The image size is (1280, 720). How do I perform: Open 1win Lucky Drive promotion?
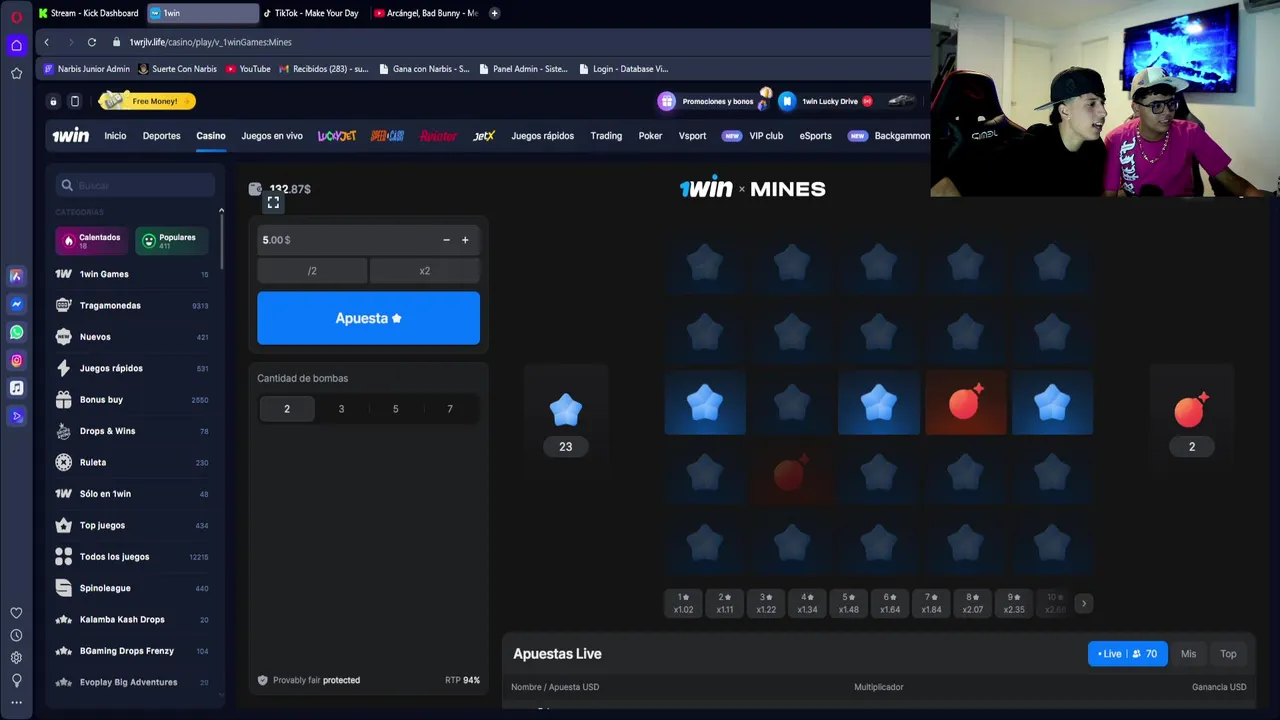[x=828, y=101]
